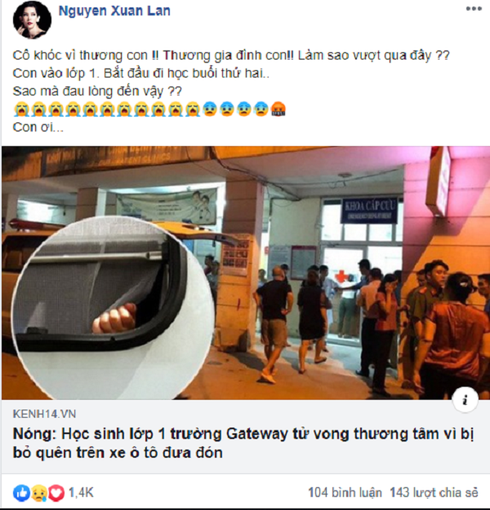Click the 'Sao mà đau lòng đến vậy' line

tap(97, 91)
